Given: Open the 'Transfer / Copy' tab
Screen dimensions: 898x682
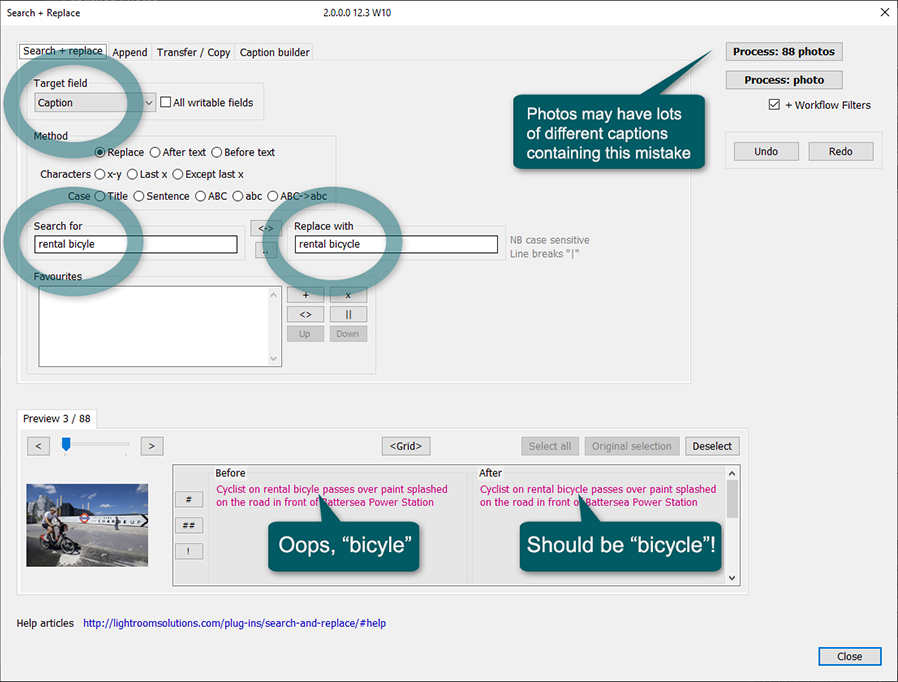Looking at the screenshot, I should click(193, 52).
